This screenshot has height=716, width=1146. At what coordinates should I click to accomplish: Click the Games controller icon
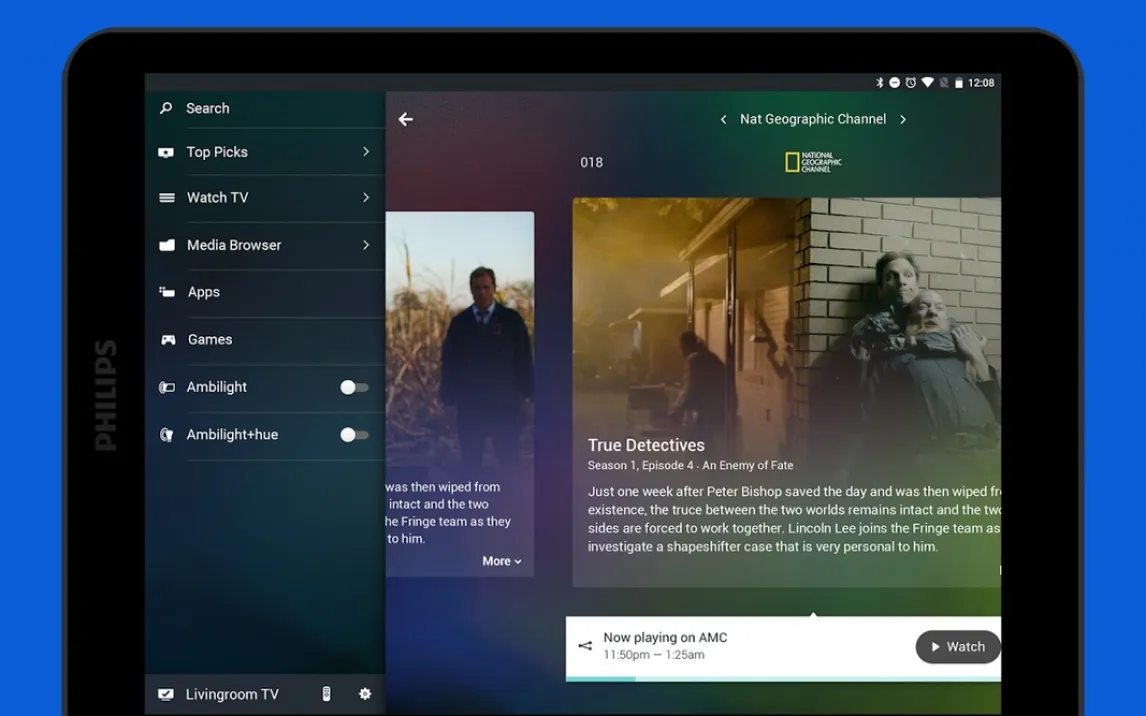pos(168,340)
